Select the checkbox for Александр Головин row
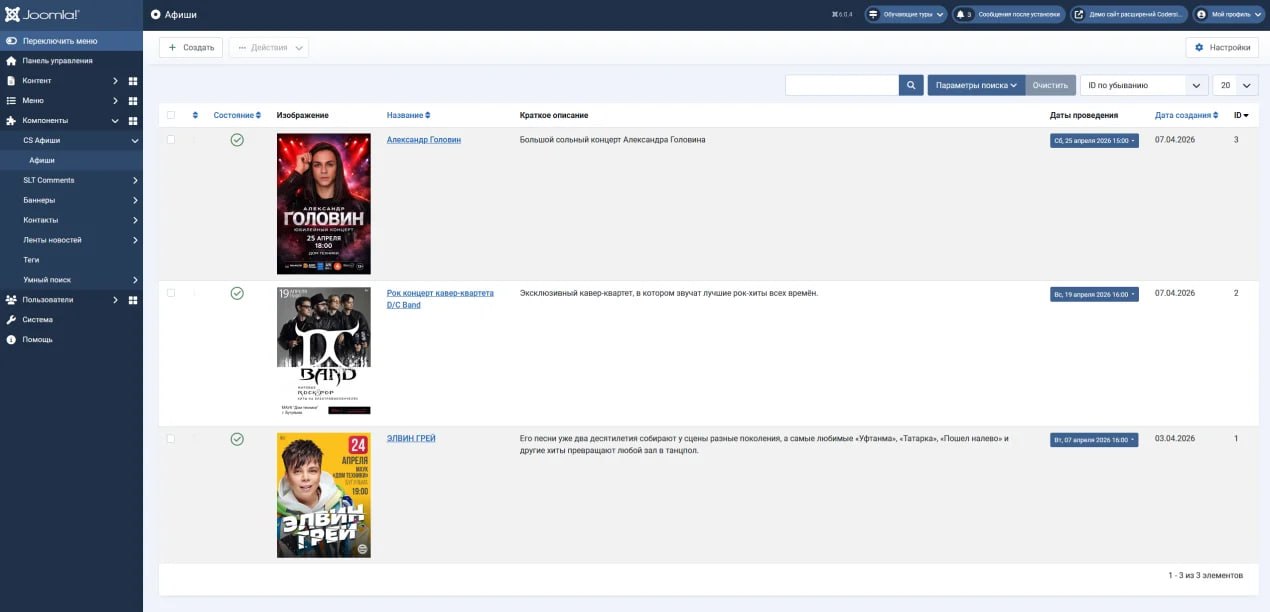The width and height of the screenshot is (1270, 612). coord(170,139)
